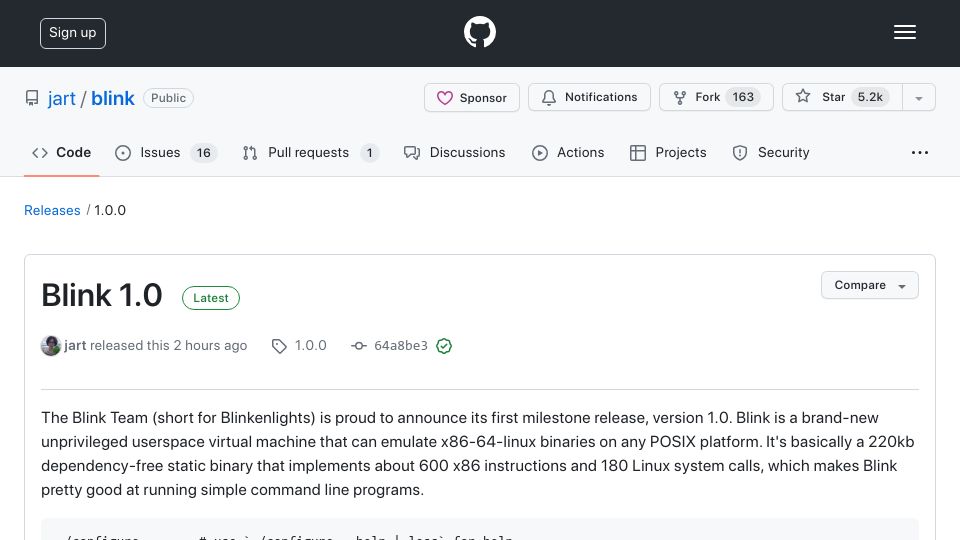Fork the repository via Fork 163 button
The width and height of the screenshot is (960, 540).
(716, 97)
